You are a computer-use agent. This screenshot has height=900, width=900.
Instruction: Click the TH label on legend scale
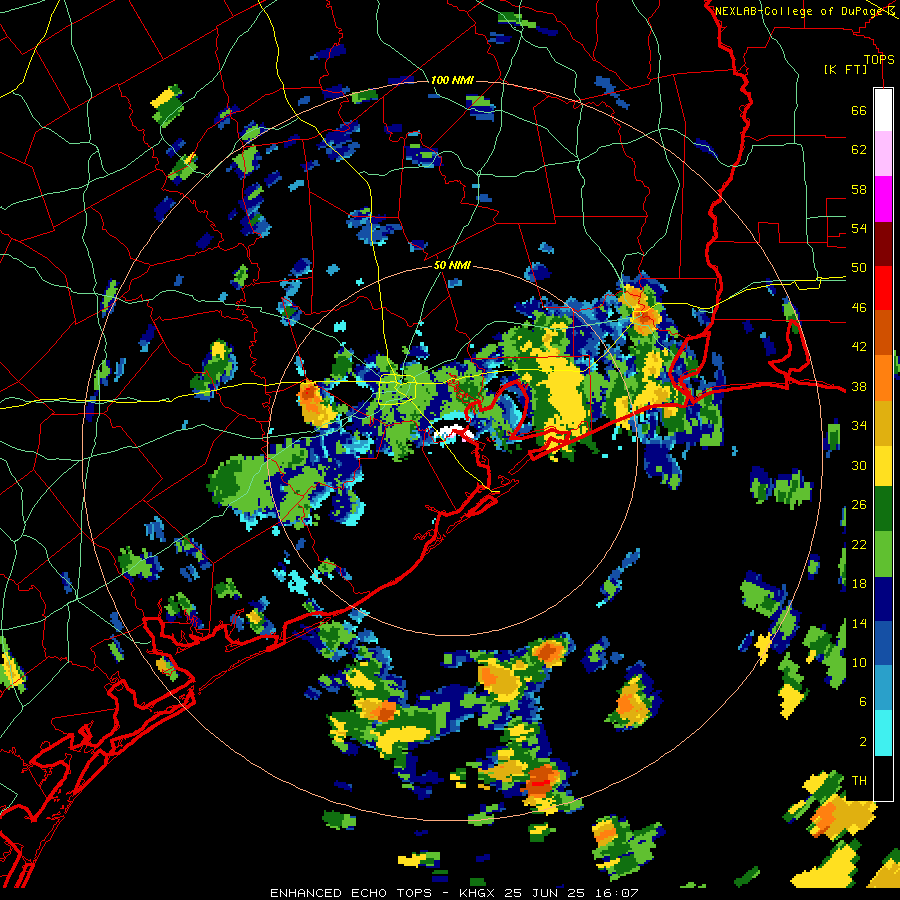(x=859, y=781)
